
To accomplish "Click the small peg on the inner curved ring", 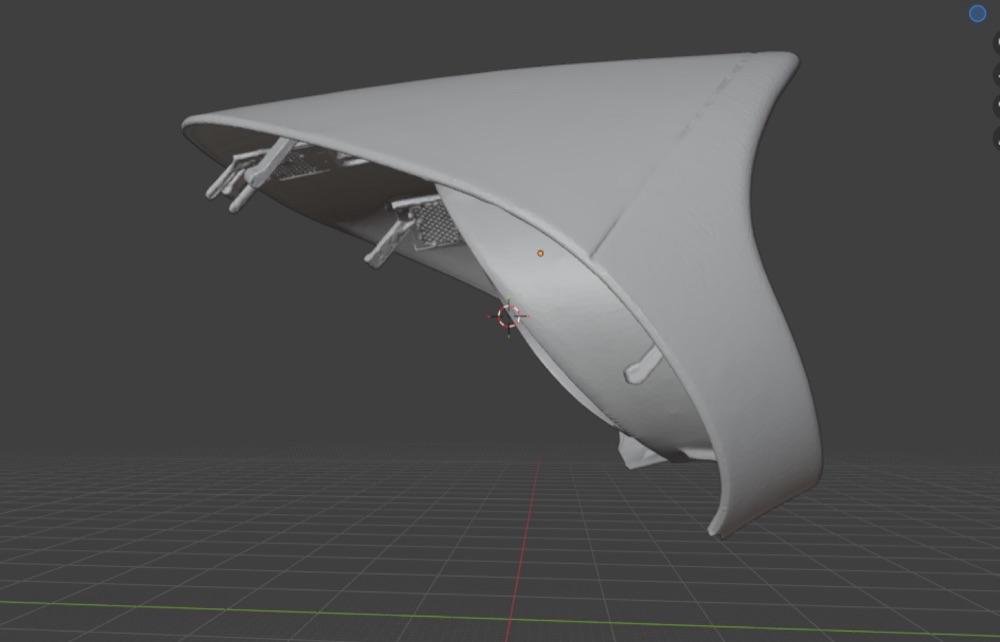I will pos(643,367).
